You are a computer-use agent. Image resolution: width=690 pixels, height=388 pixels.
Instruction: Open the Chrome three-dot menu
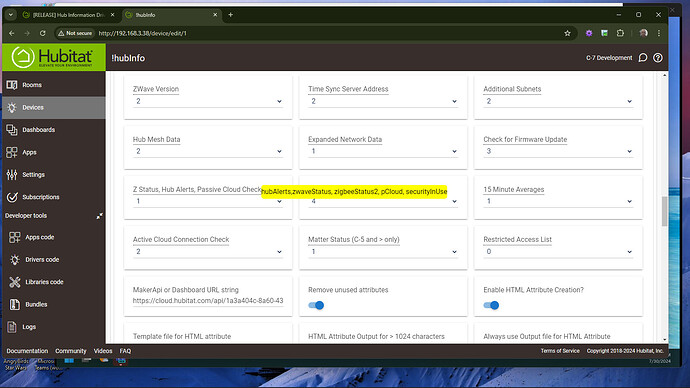[659, 33]
